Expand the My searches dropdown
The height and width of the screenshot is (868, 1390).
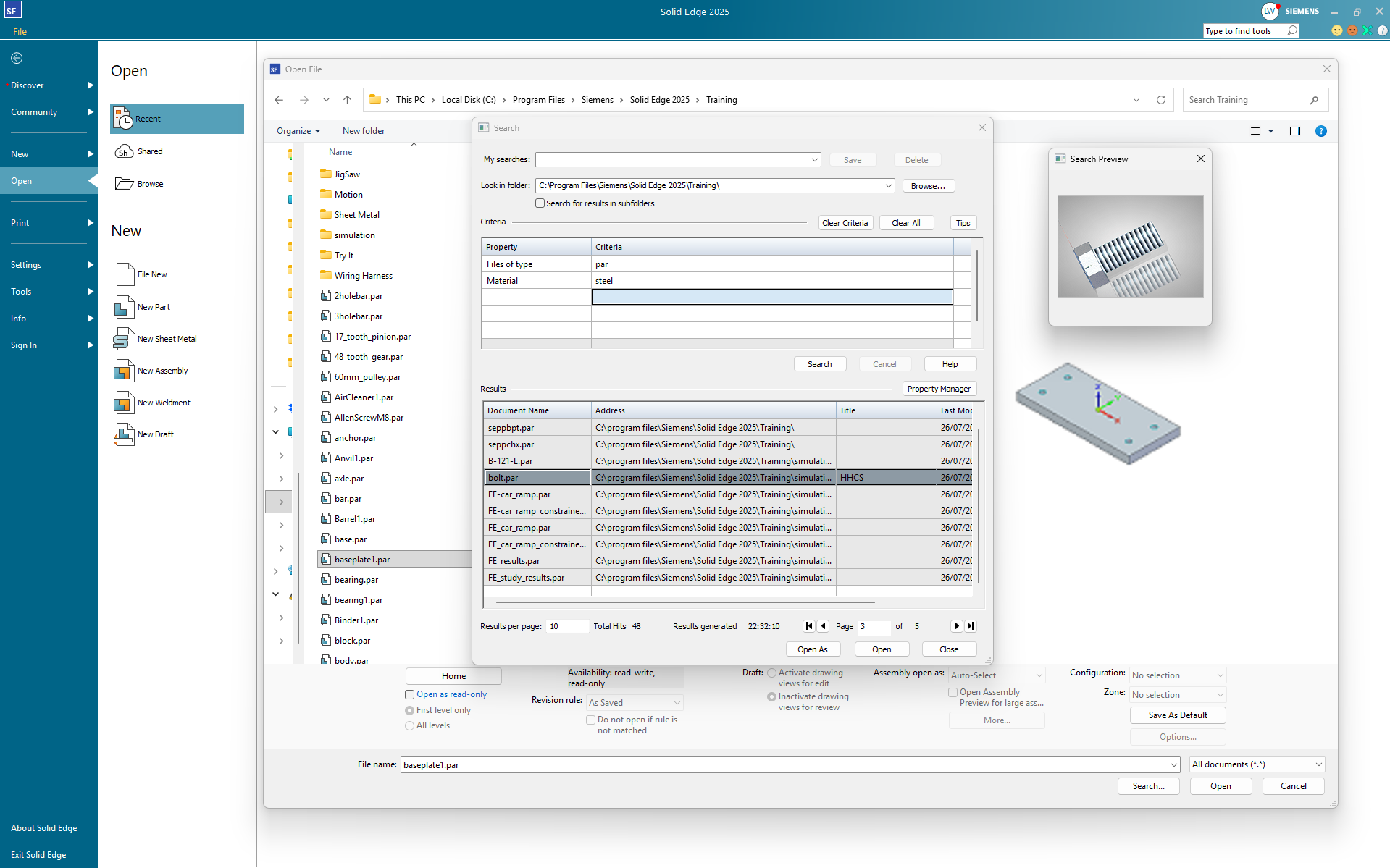814,160
